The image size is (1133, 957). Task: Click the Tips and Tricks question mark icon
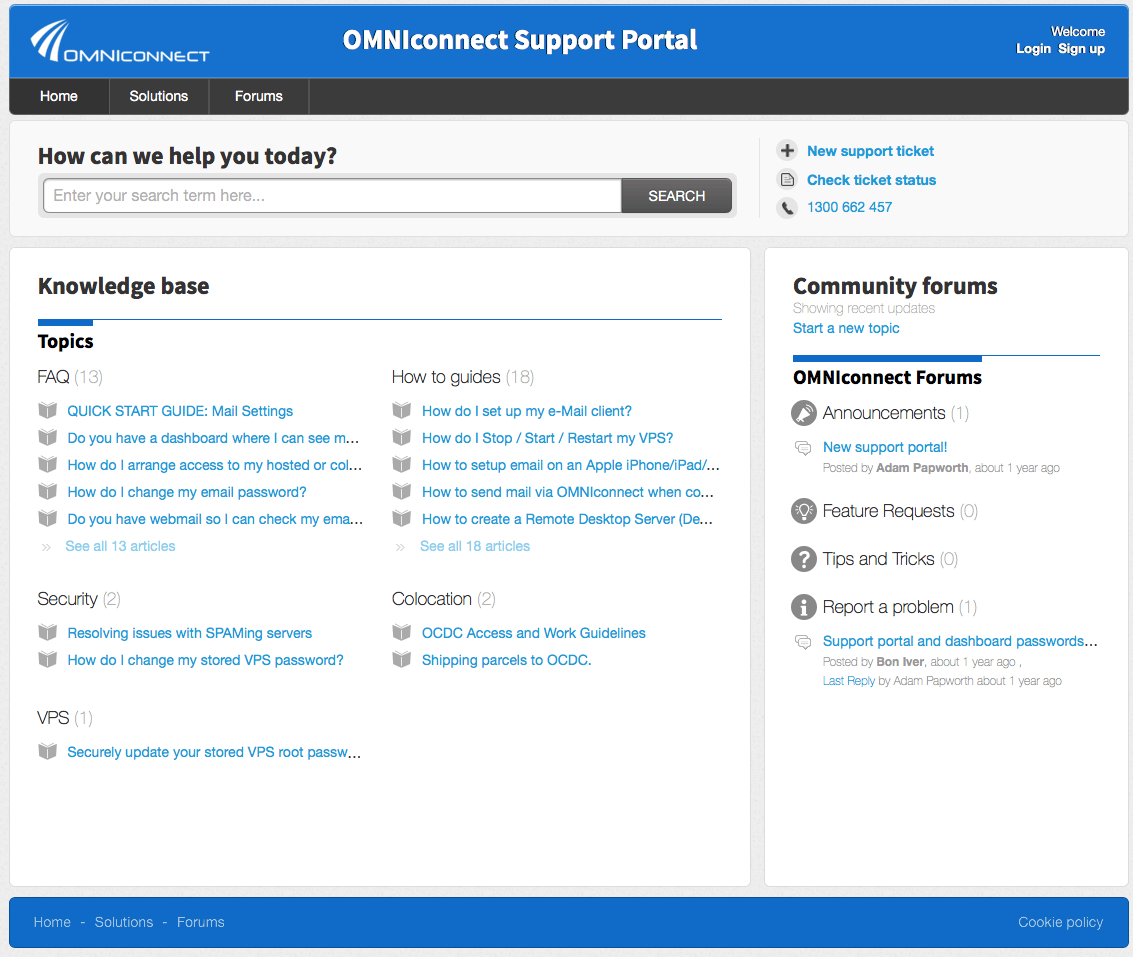tap(804, 559)
